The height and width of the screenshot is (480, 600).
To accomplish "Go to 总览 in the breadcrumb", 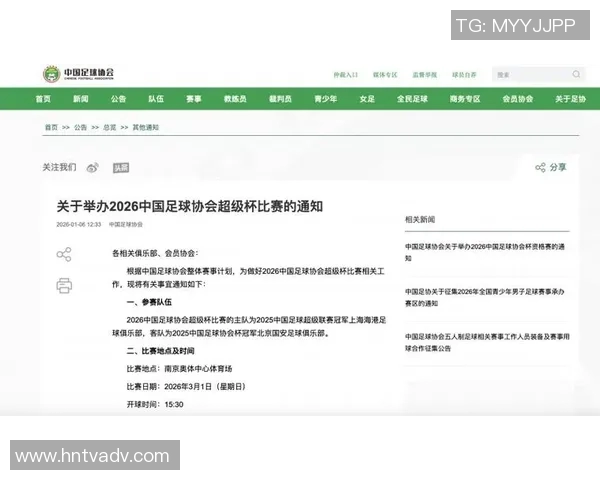I will 109,127.
